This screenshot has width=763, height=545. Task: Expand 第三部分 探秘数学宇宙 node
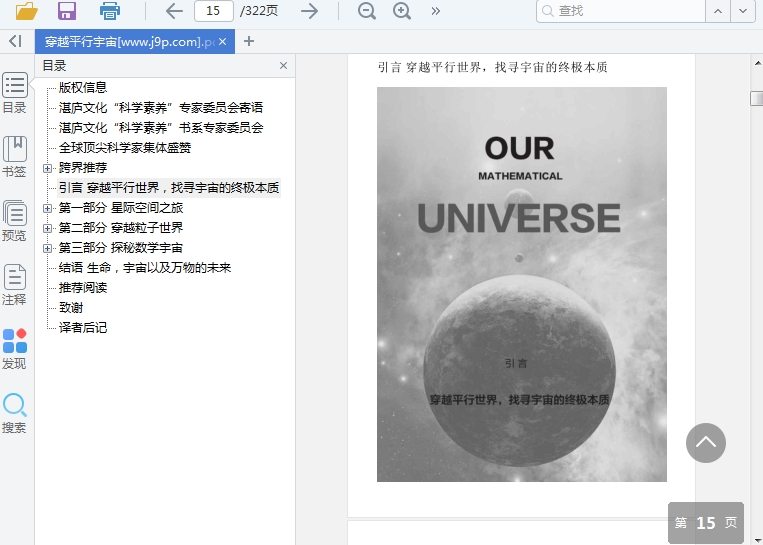point(47,248)
